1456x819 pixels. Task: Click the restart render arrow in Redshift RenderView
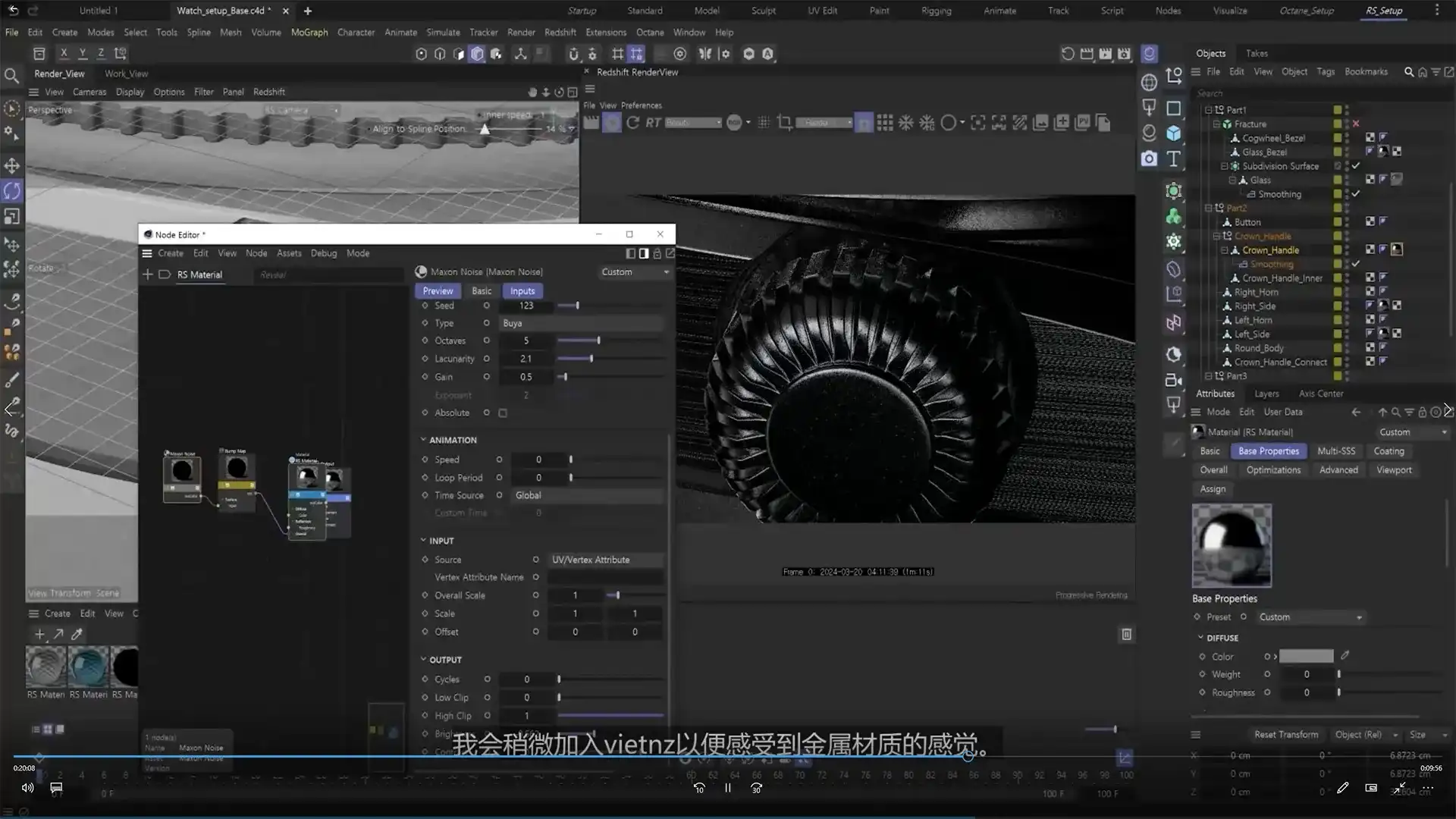634,123
